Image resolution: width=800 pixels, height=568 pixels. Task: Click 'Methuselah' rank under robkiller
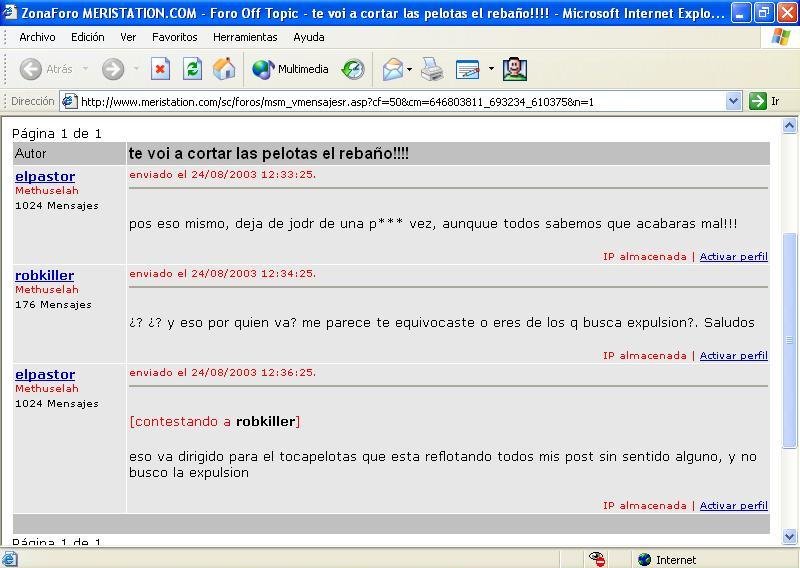[47, 289]
